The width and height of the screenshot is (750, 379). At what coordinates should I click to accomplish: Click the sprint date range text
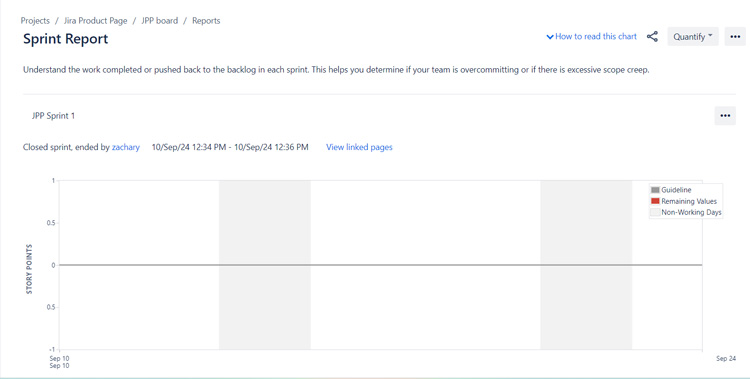tap(230, 147)
